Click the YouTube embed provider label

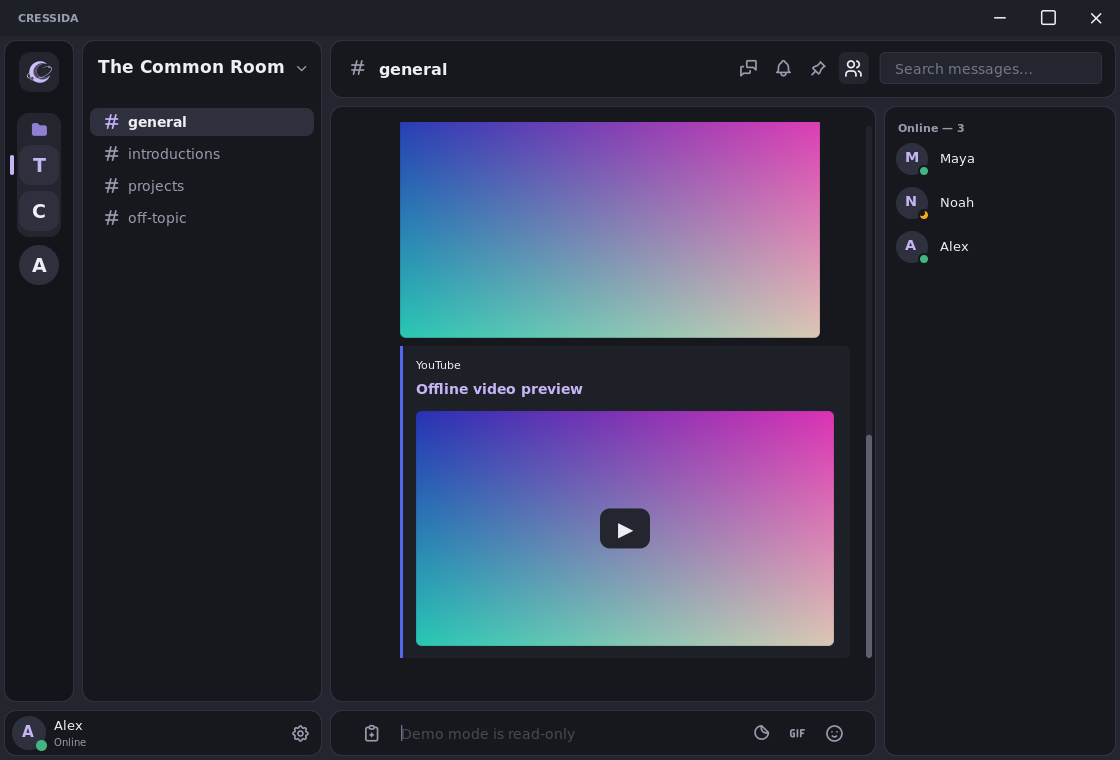click(438, 365)
